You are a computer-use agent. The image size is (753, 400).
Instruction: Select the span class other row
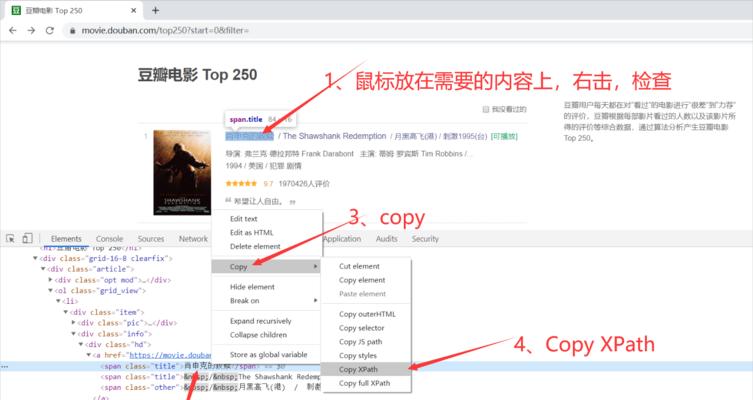[x=211, y=388]
